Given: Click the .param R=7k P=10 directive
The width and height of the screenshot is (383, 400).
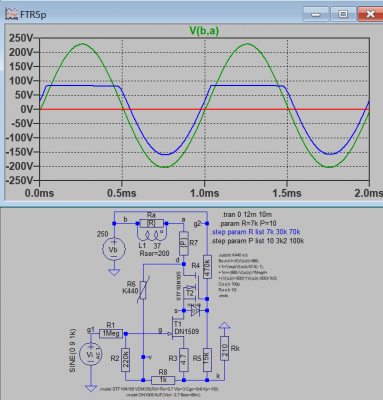Looking at the screenshot, I should (248, 223).
